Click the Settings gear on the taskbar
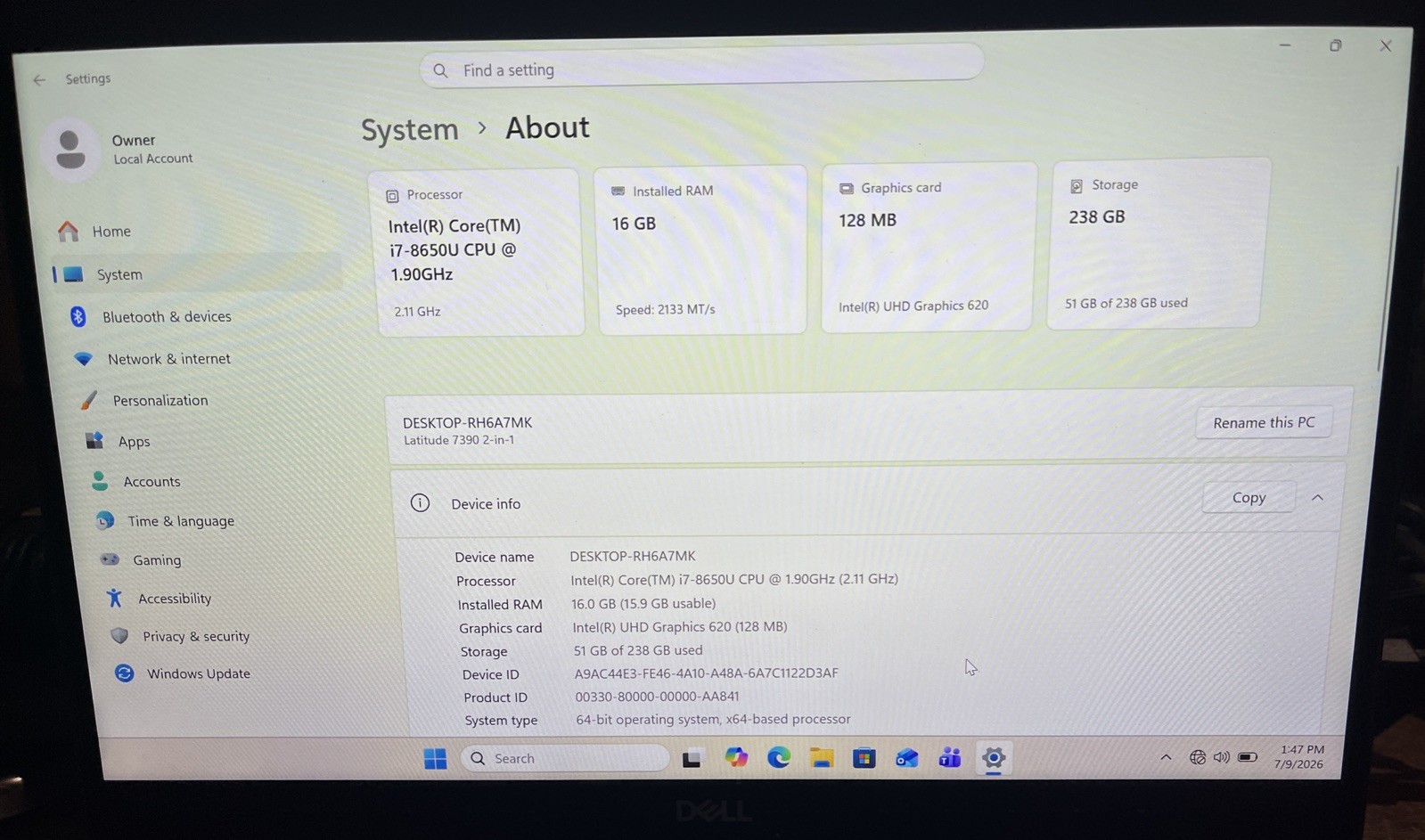 point(994,758)
